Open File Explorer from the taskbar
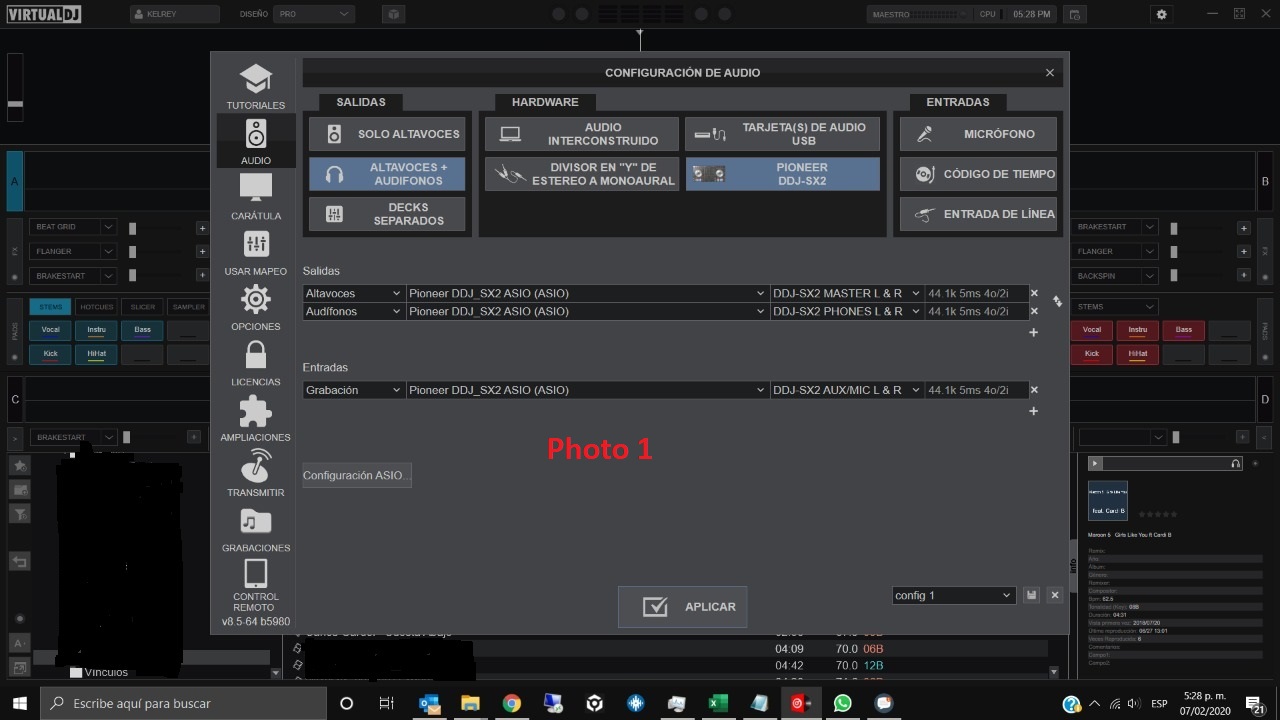Screen dimensions: 1280x720 click(x=470, y=703)
